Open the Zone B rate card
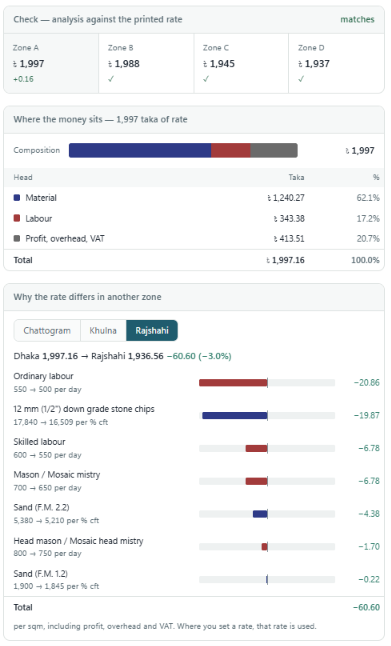The height and width of the screenshot is (646, 391). coord(146,63)
